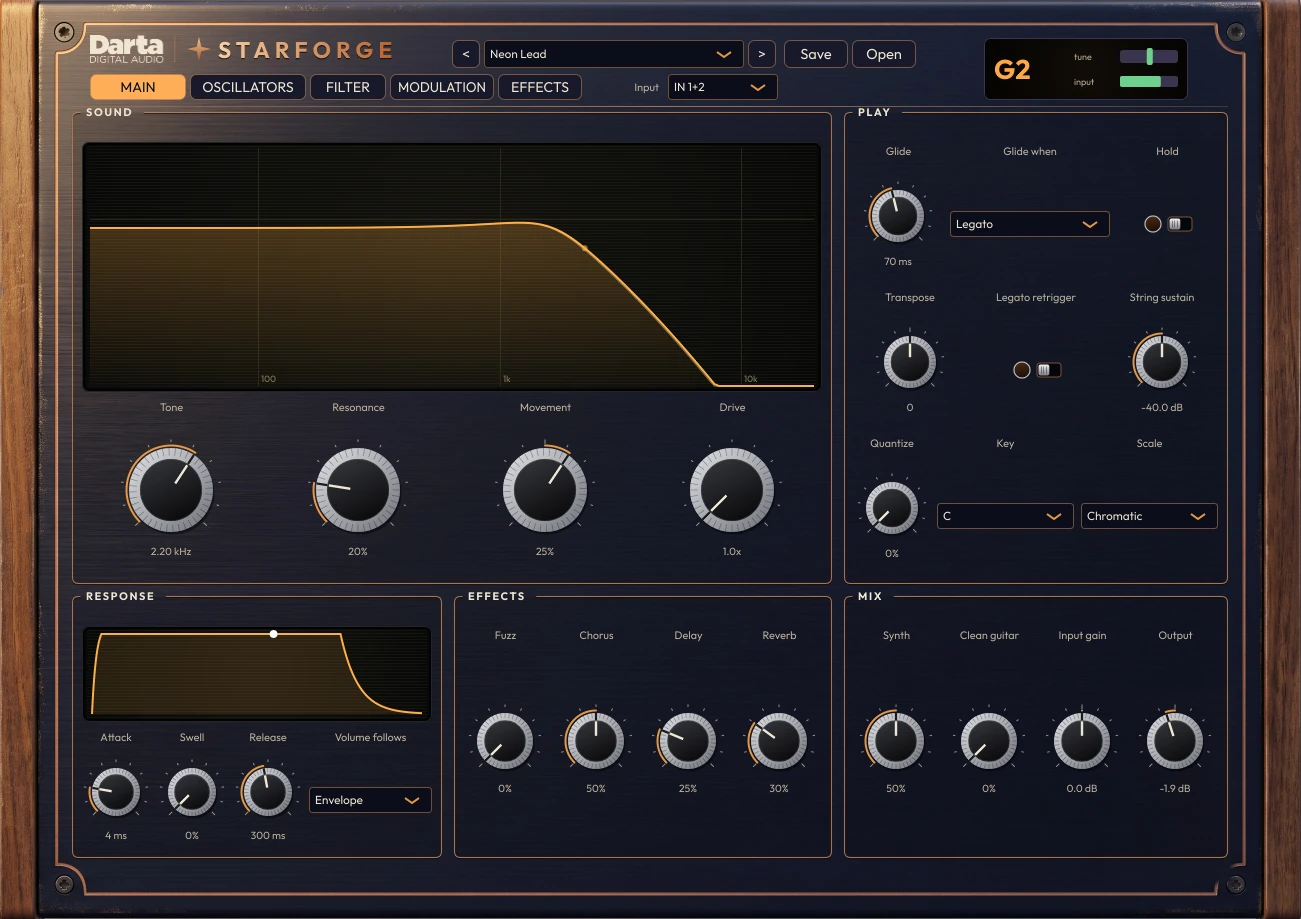Go to next preset with the > button
The image size is (1301, 919).
coord(762,54)
